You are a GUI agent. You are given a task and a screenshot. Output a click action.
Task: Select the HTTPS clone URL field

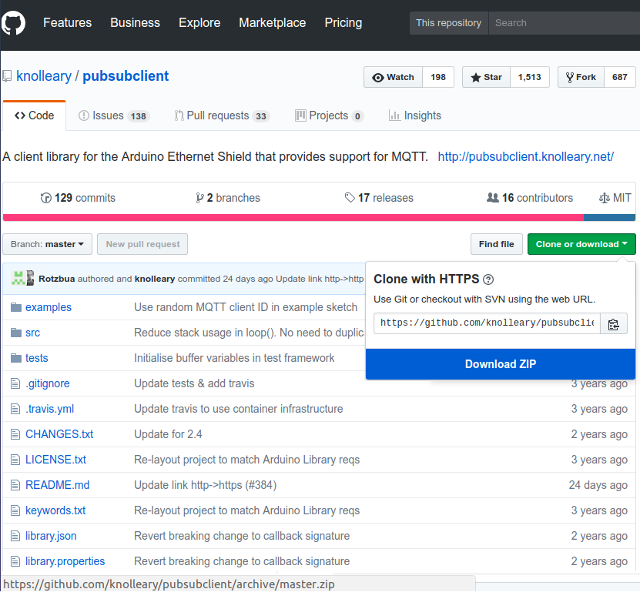pos(487,323)
